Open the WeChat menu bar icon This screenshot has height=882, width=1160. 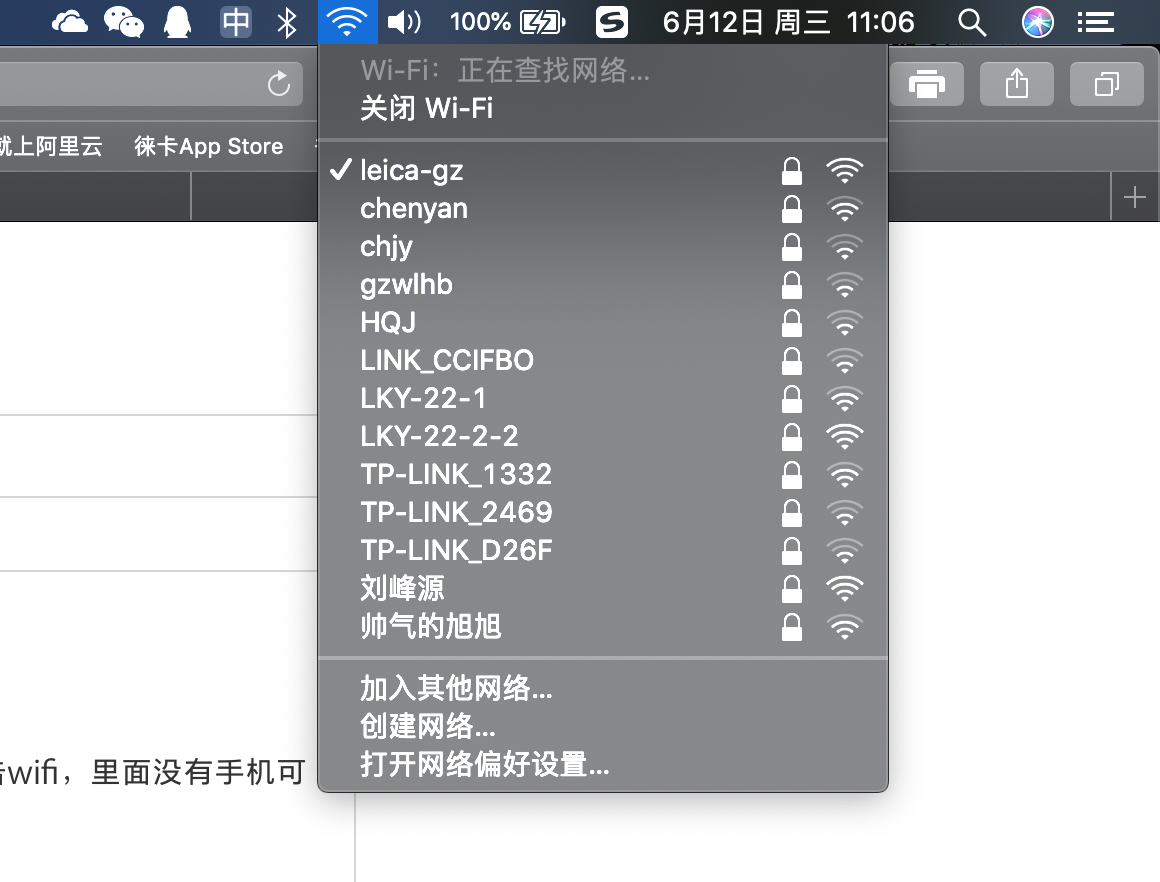tap(124, 22)
